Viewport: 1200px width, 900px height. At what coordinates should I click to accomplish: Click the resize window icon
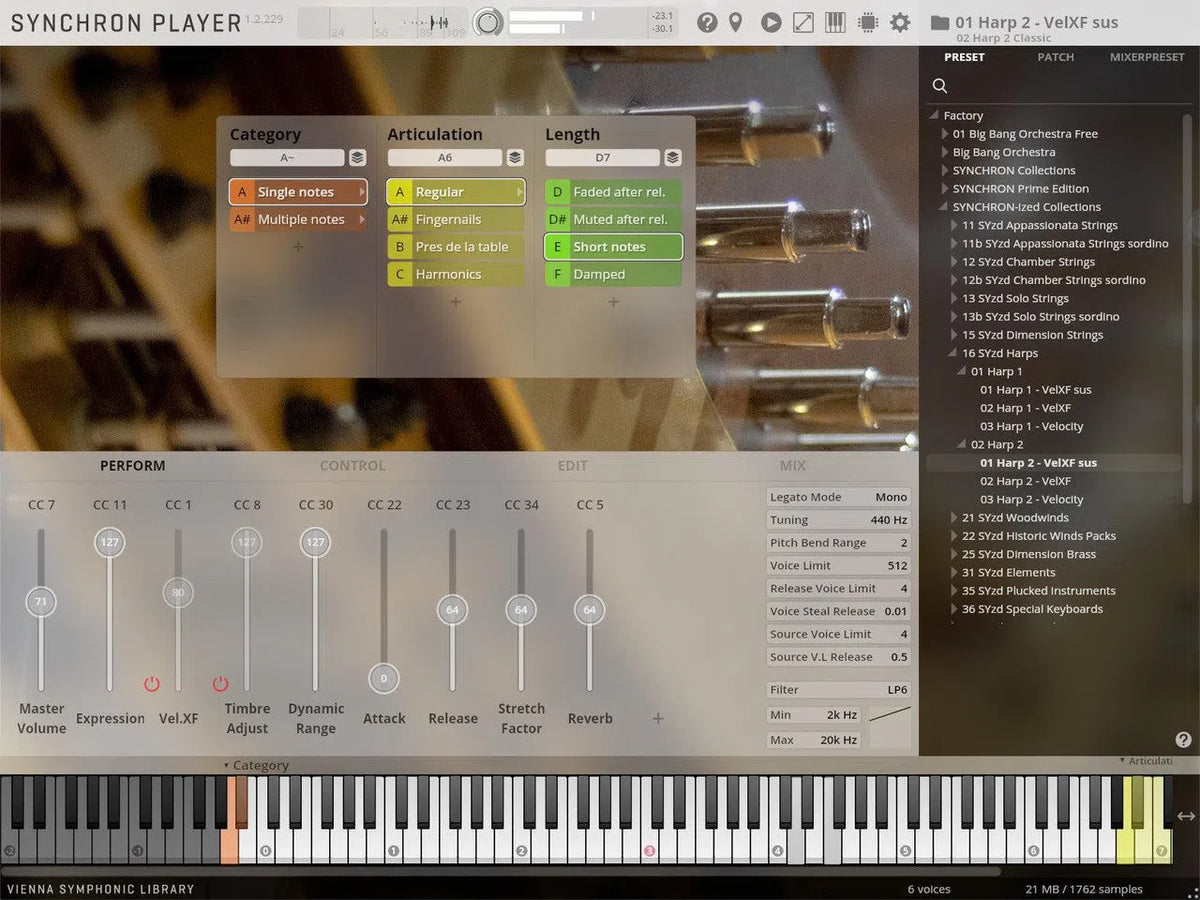(x=803, y=22)
